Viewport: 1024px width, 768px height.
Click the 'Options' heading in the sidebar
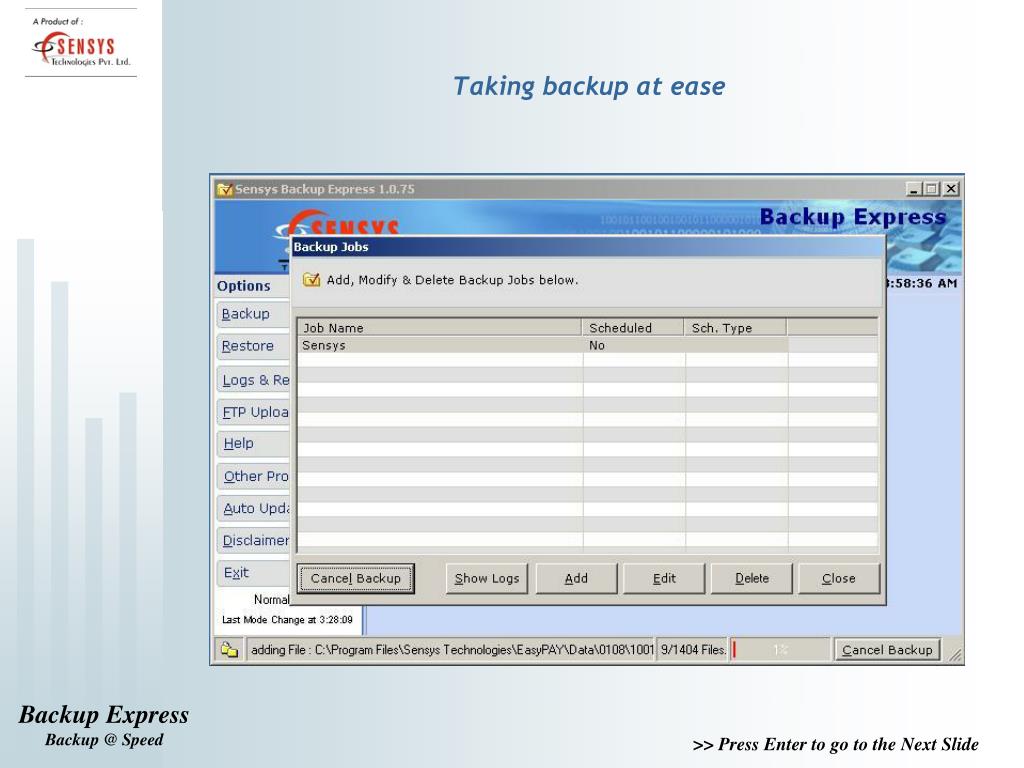click(244, 286)
